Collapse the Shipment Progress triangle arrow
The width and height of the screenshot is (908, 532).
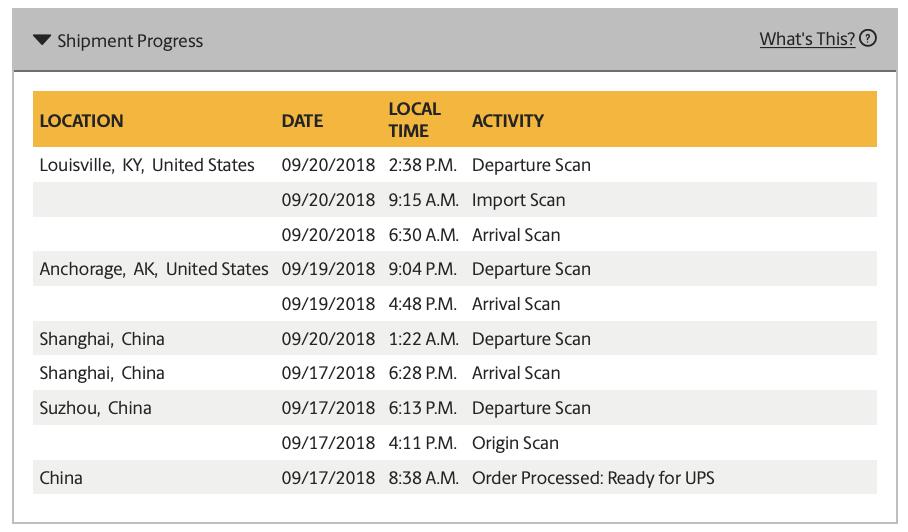[41, 41]
